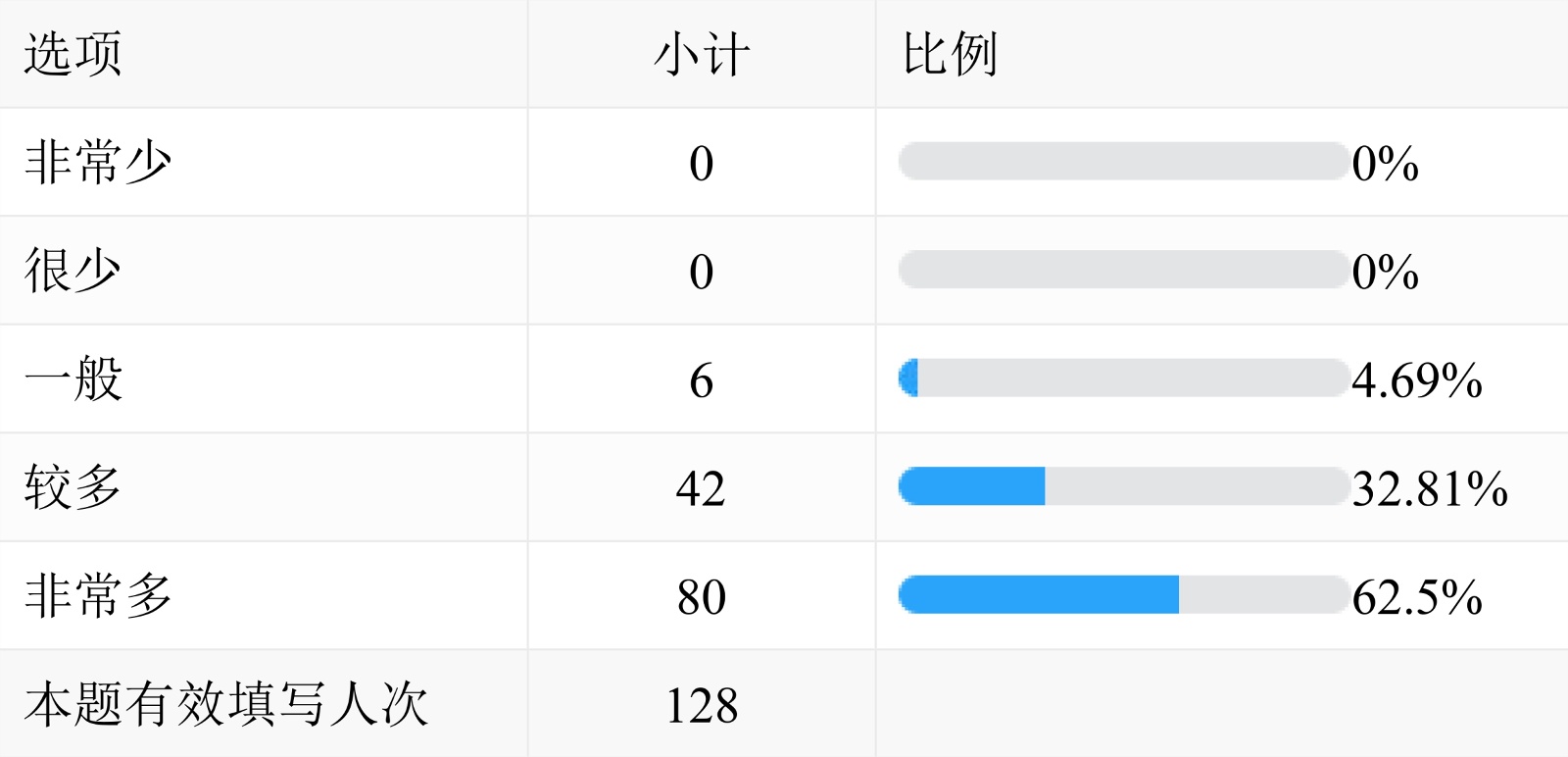The width and height of the screenshot is (1568, 757).
Task: Click the 比例 column header
Action: (950, 54)
